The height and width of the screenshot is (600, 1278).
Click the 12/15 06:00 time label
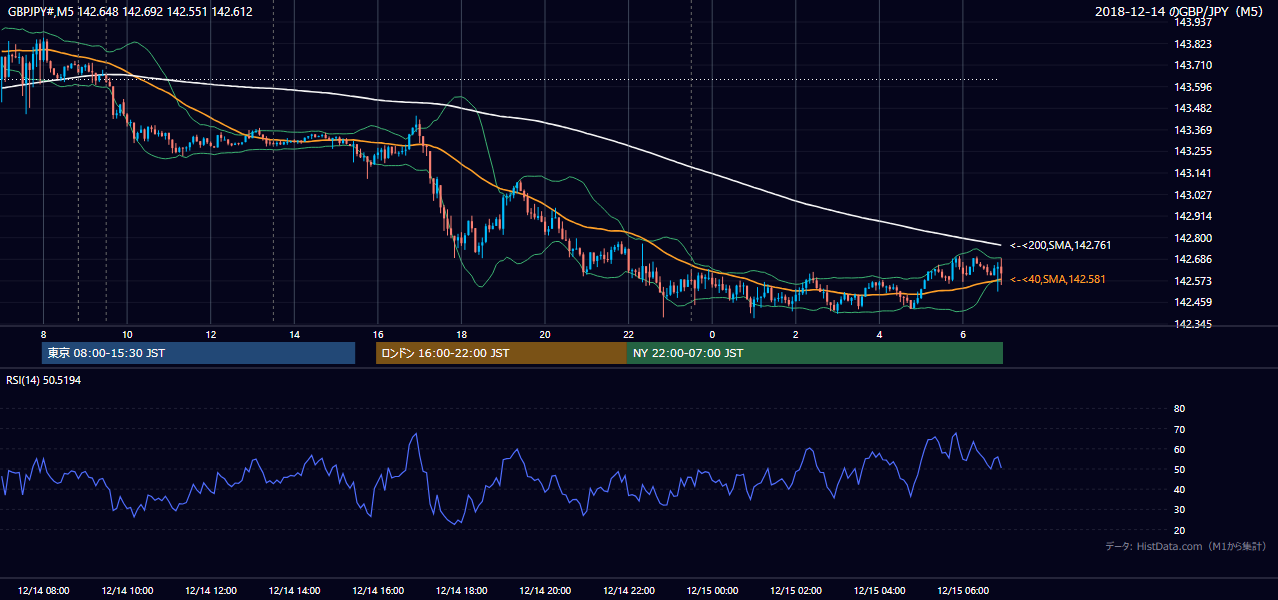click(x=962, y=591)
